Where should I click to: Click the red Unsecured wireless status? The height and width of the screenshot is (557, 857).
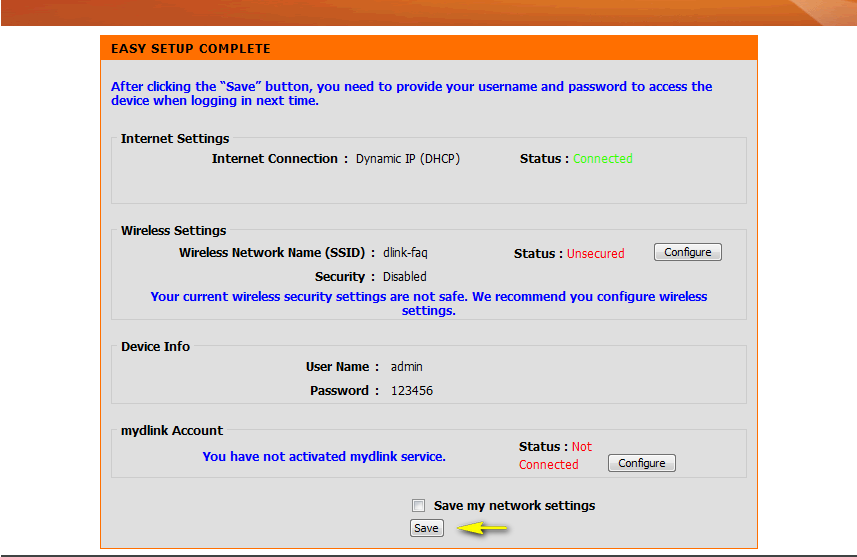[595, 254]
